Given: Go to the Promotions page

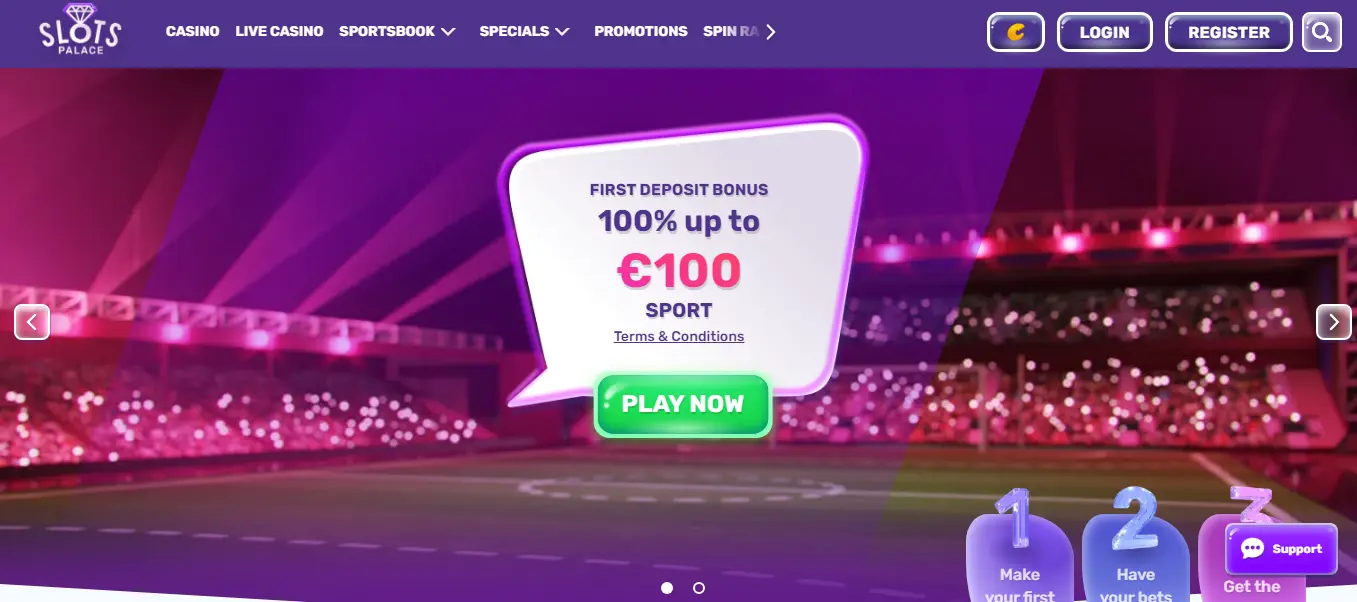Looking at the screenshot, I should tap(641, 32).
